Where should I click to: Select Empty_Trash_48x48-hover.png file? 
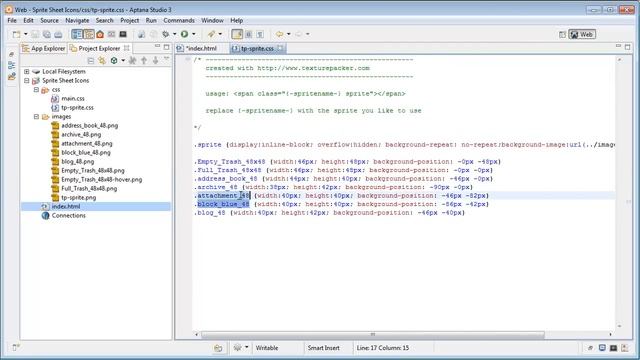(102, 179)
